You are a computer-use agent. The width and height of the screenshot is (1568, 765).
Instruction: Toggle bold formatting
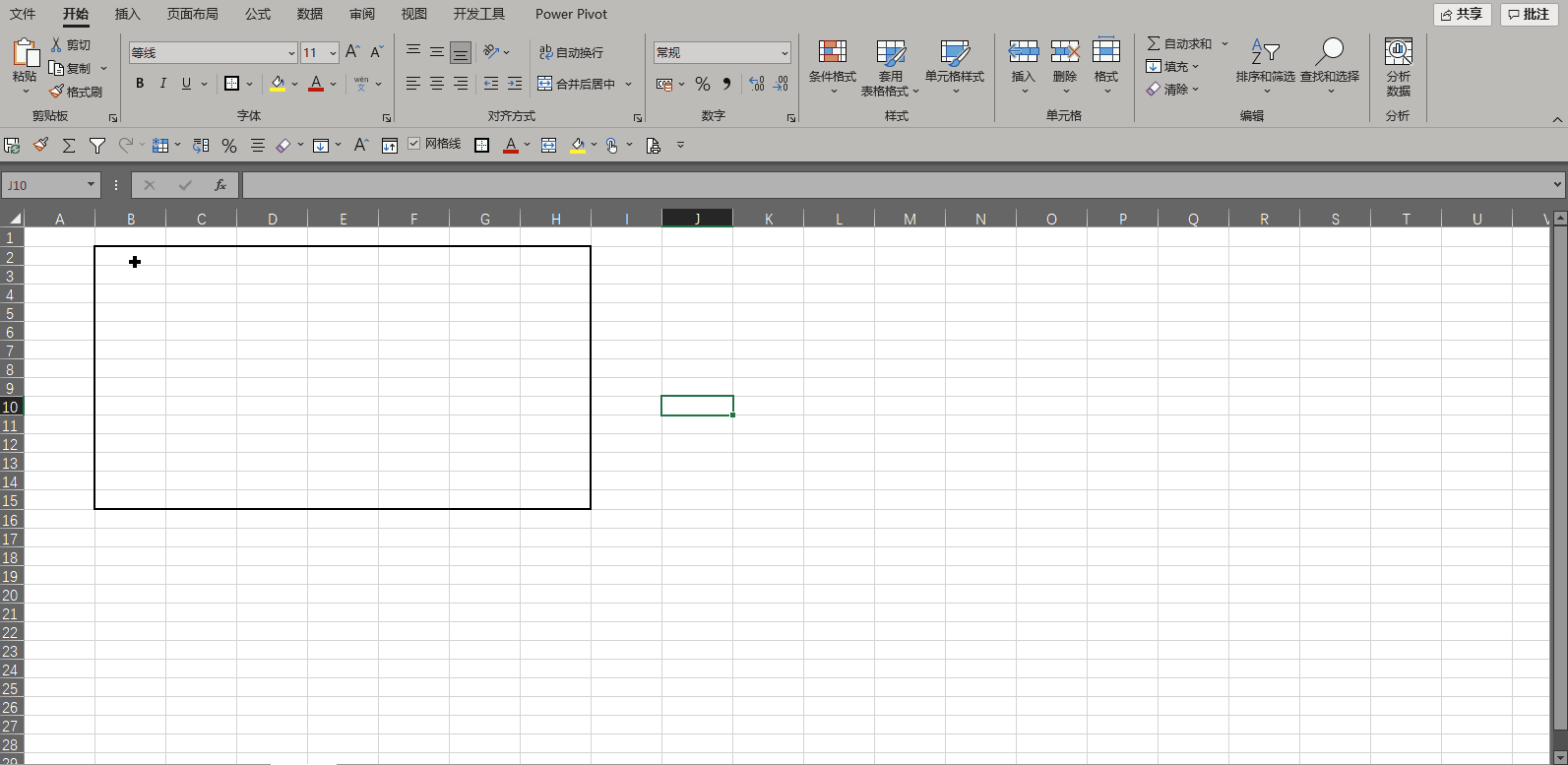coord(140,84)
